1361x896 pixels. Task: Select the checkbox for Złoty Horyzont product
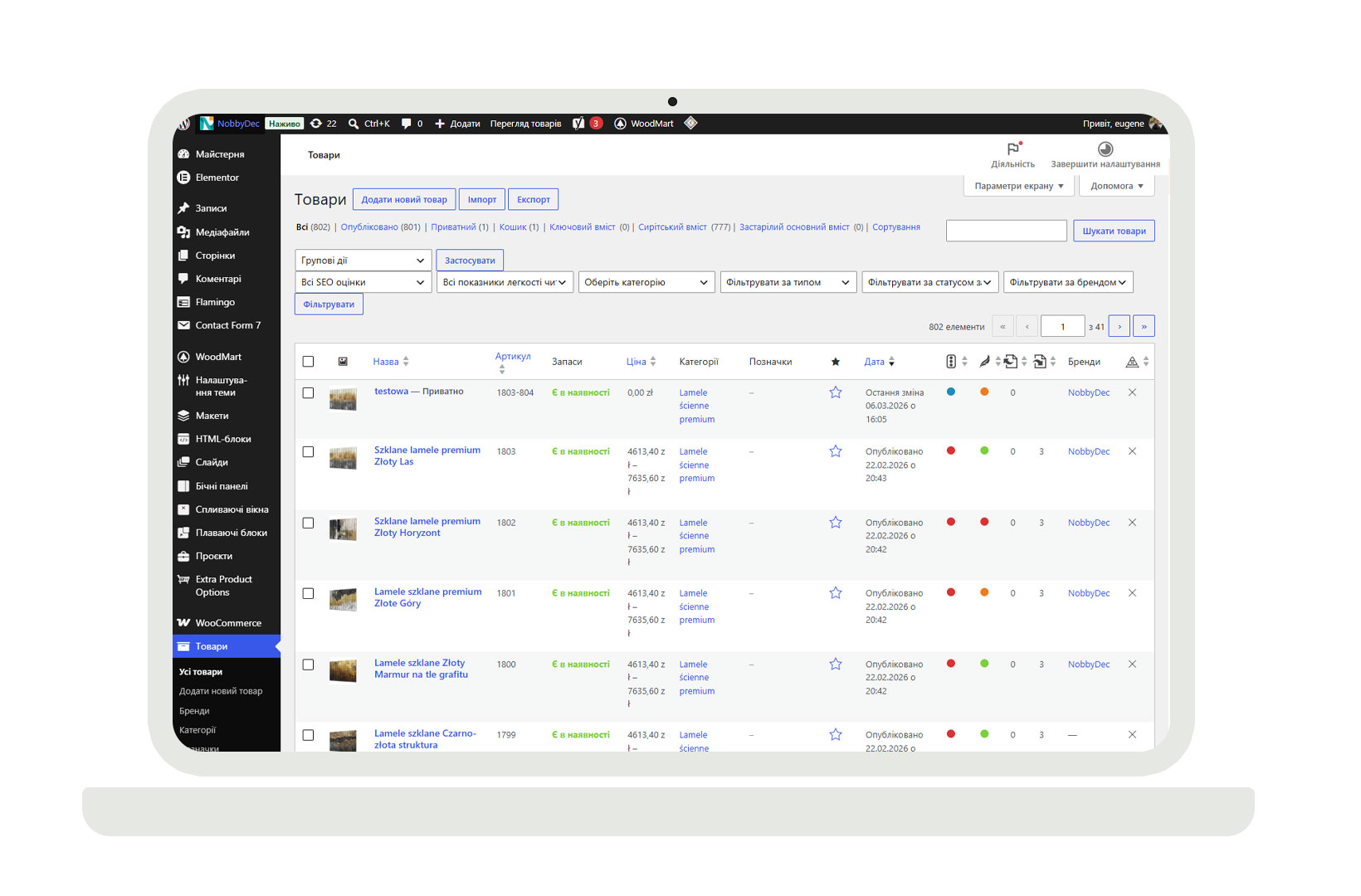308,523
